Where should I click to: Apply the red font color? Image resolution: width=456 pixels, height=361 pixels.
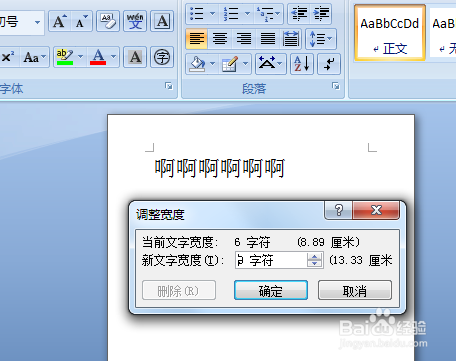click(x=98, y=57)
